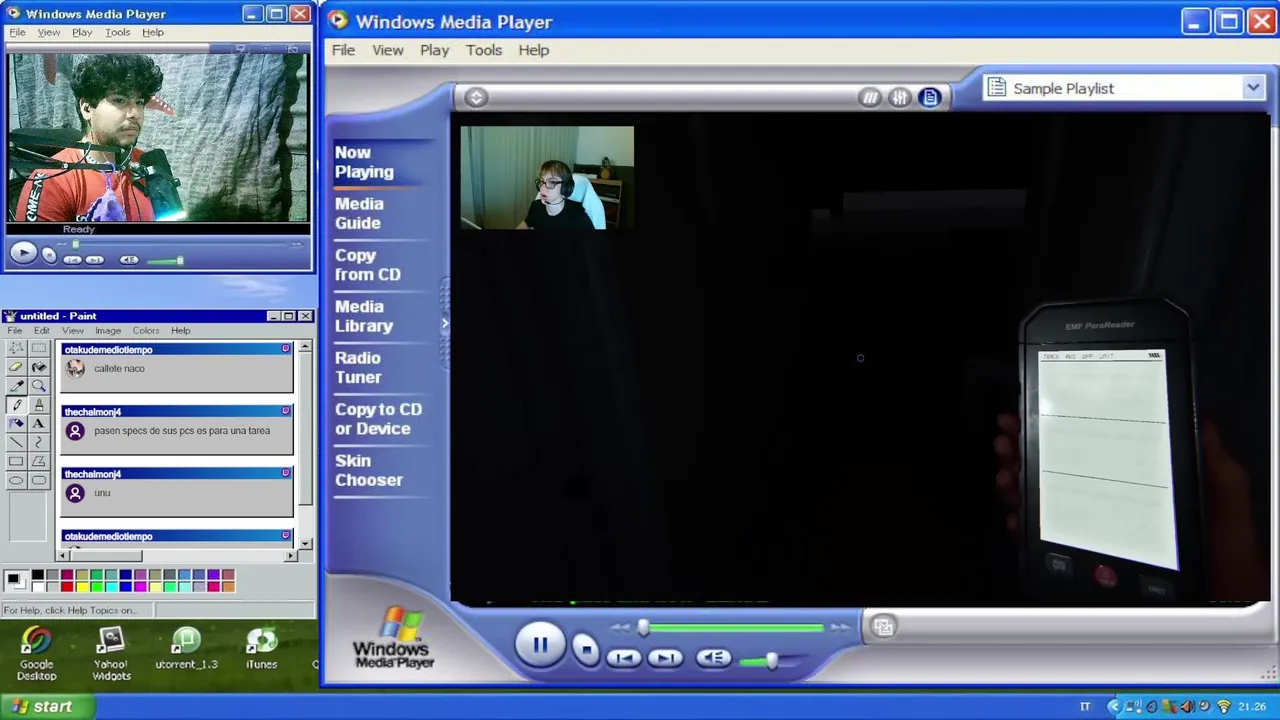This screenshot has height=720, width=1280.
Task: Click Paint's vertical scrollbar down arrow
Action: tap(306, 543)
